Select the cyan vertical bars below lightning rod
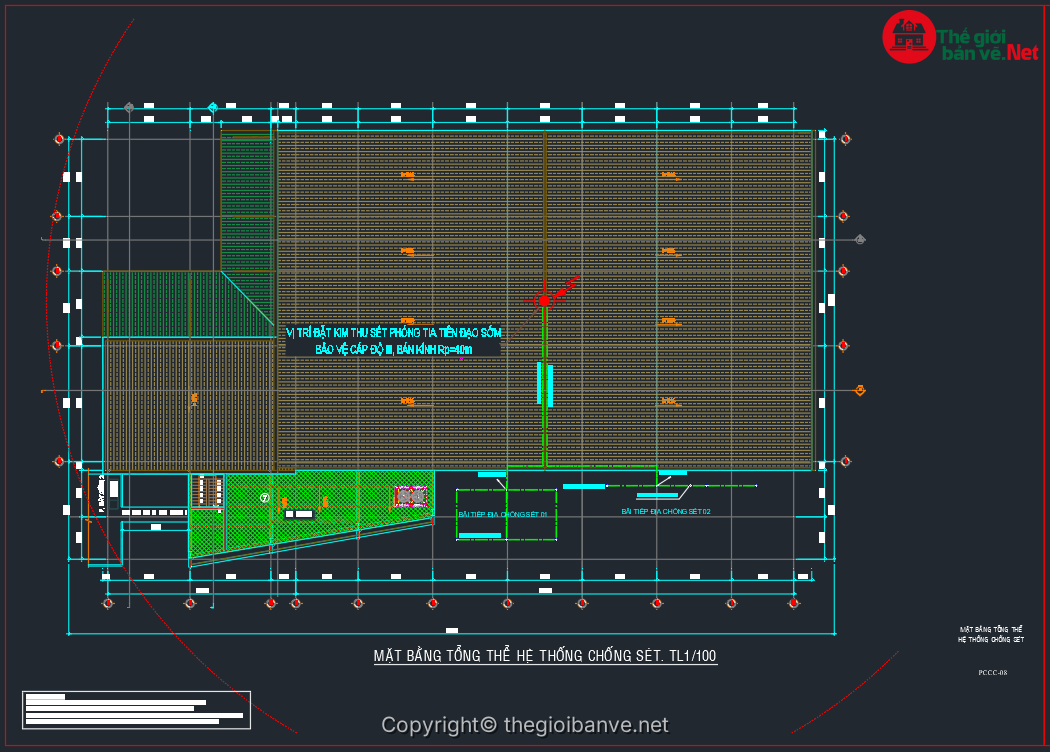Viewport: 1050px width, 752px height. 545,384
